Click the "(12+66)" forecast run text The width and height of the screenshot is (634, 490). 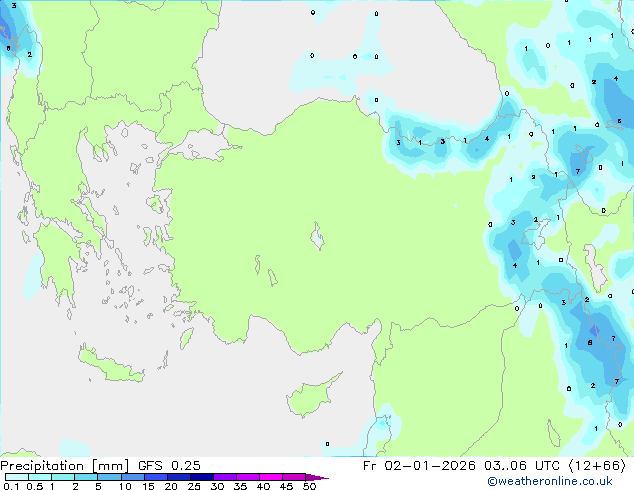click(597, 466)
